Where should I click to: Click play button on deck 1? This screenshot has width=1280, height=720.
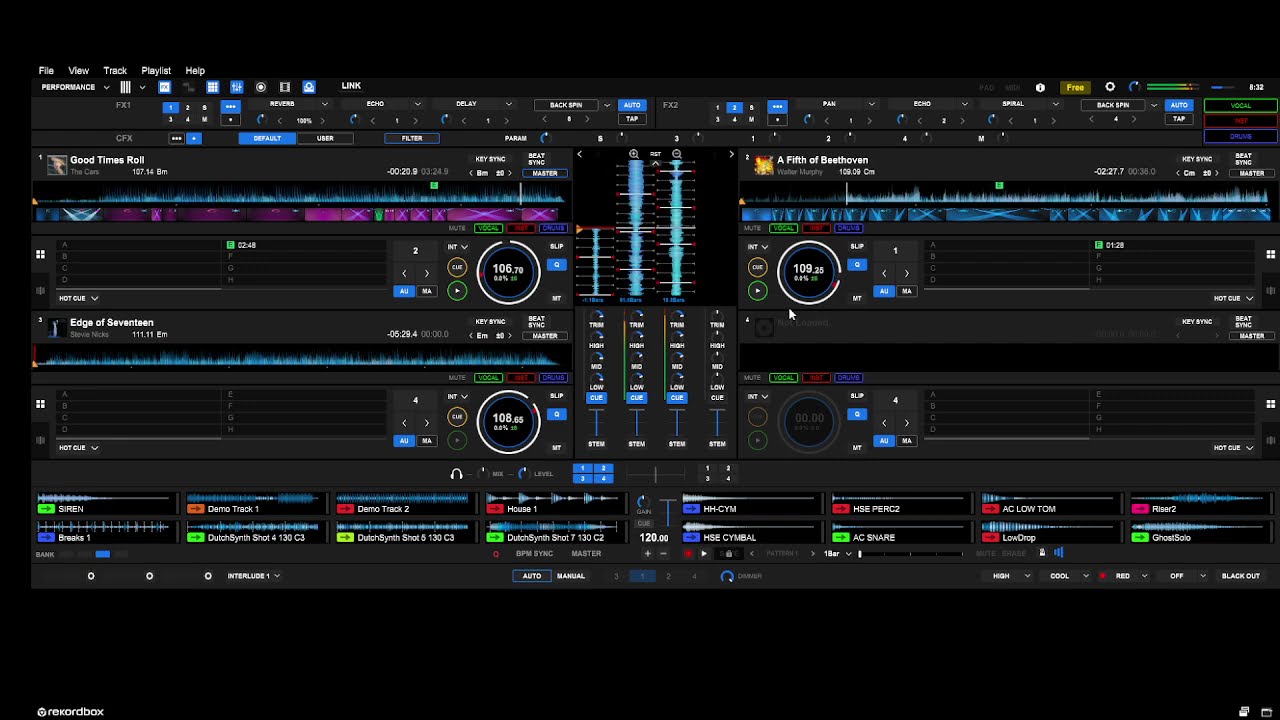pyautogui.click(x=457, y=291)
